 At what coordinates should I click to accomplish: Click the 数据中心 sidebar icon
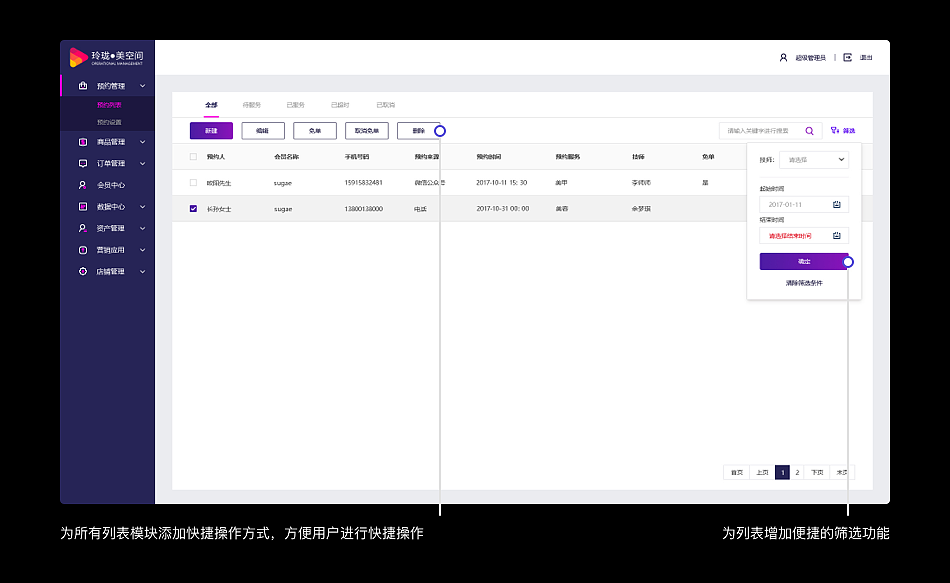coord(83,207)
